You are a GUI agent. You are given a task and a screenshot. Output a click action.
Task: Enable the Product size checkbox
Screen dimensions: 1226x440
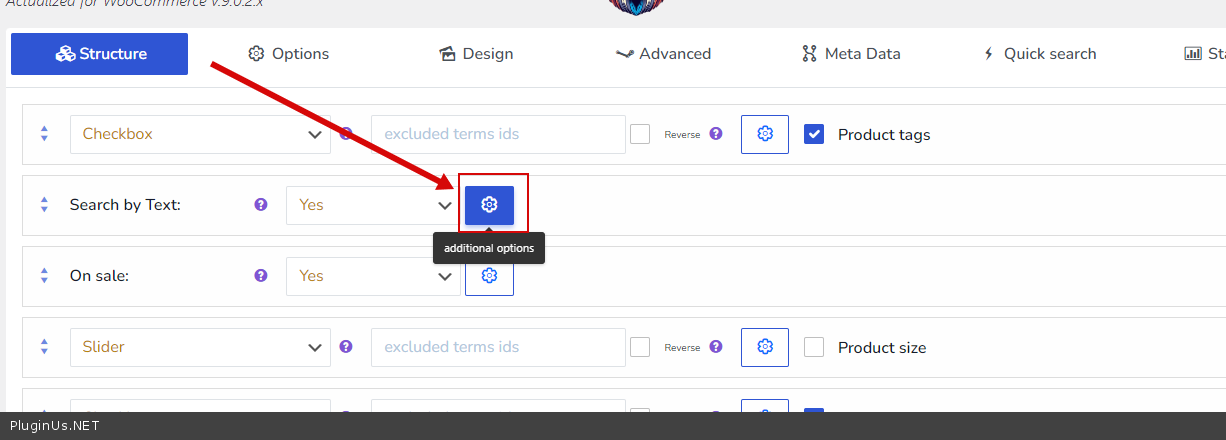[814, 347]
